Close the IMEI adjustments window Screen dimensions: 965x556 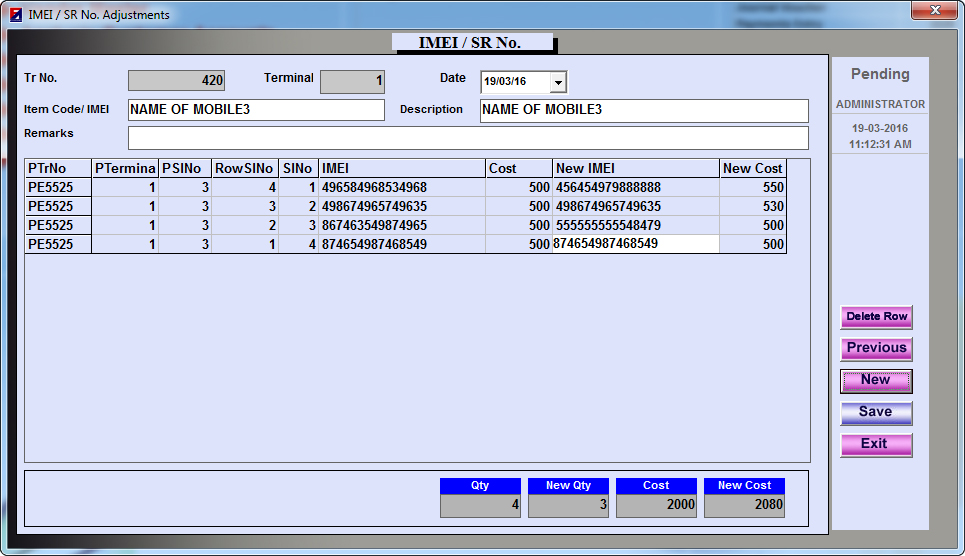(935, 10)
